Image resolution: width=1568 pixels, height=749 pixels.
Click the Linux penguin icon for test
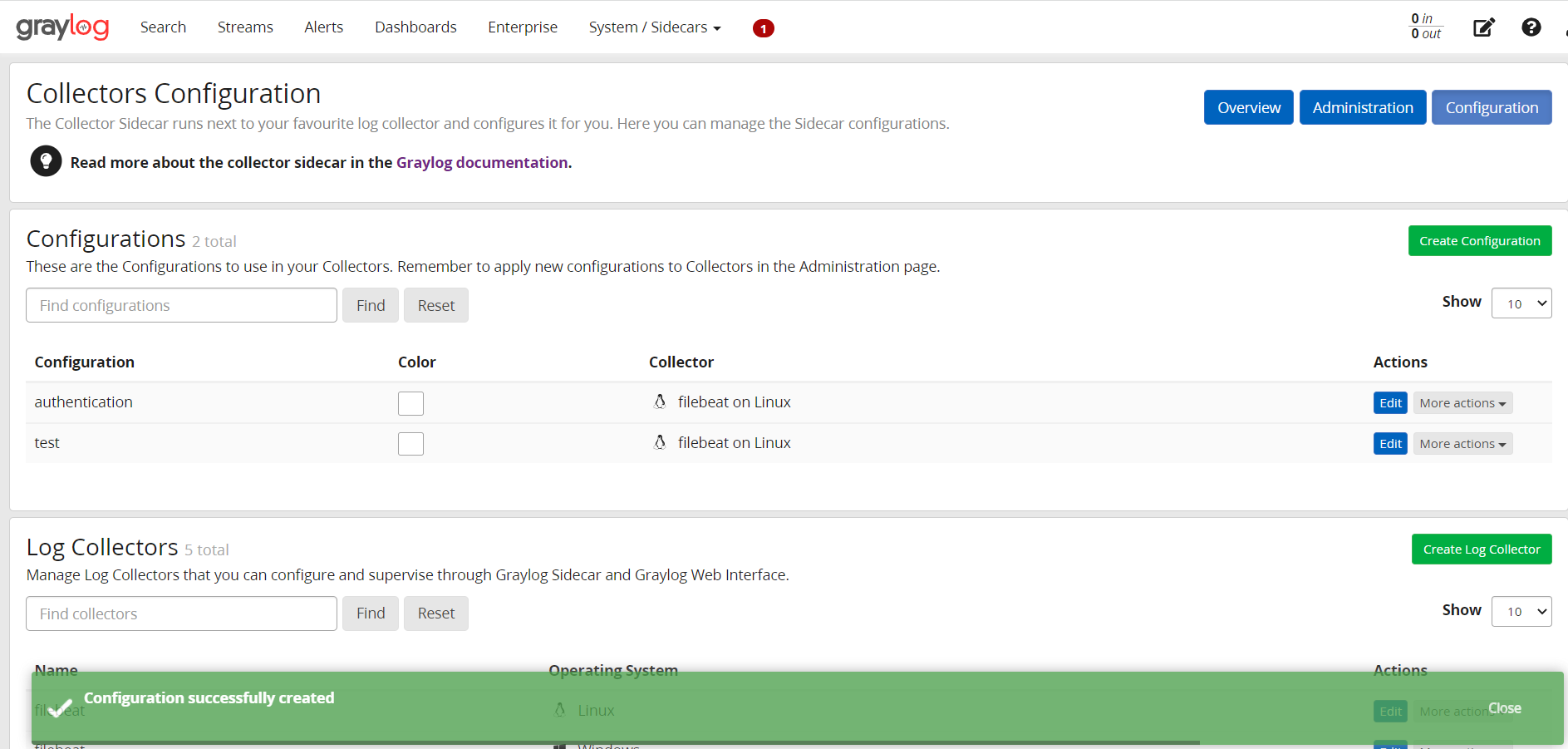coord(660,442)
